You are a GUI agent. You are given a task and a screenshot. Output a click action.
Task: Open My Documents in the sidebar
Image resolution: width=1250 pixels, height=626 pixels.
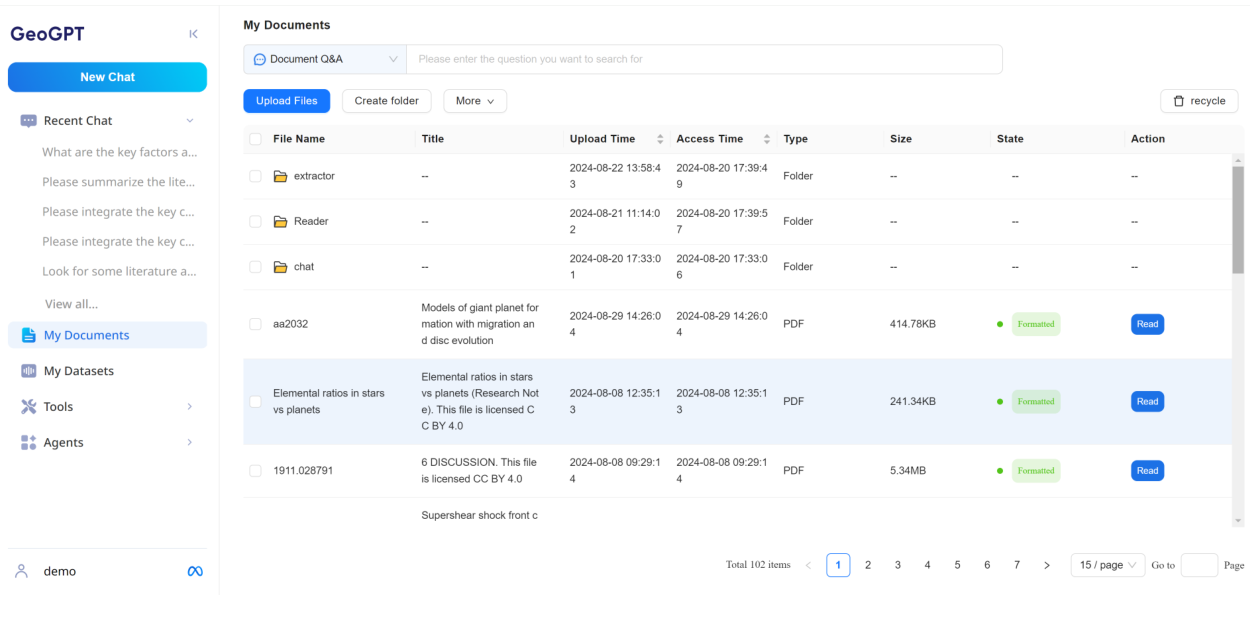[86, 335]
